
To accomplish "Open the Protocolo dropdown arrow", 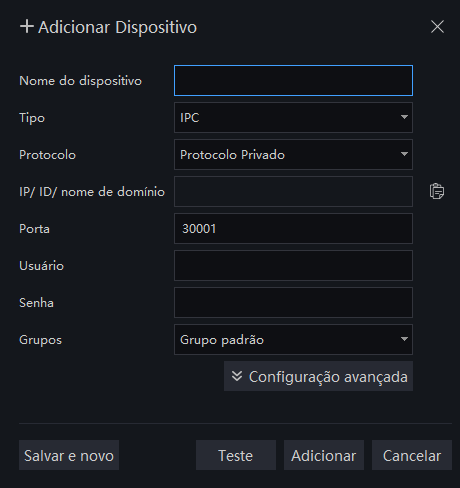I will (x=404, y=154).
